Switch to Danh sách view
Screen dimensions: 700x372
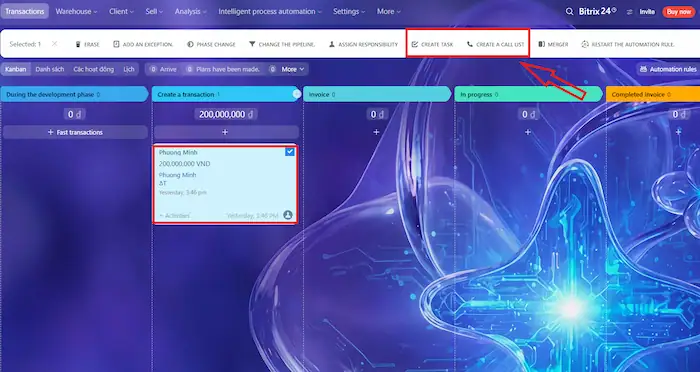coord(50,69)
